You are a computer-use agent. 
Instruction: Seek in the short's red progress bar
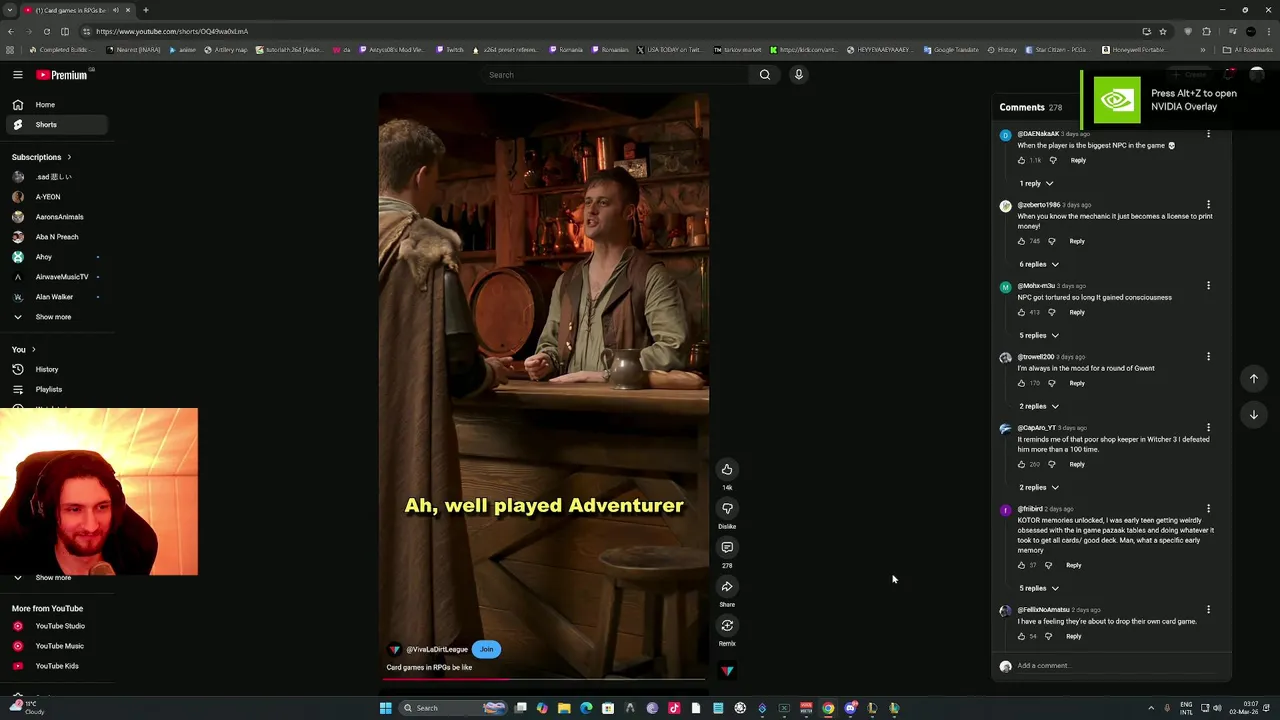click(544, 679)
